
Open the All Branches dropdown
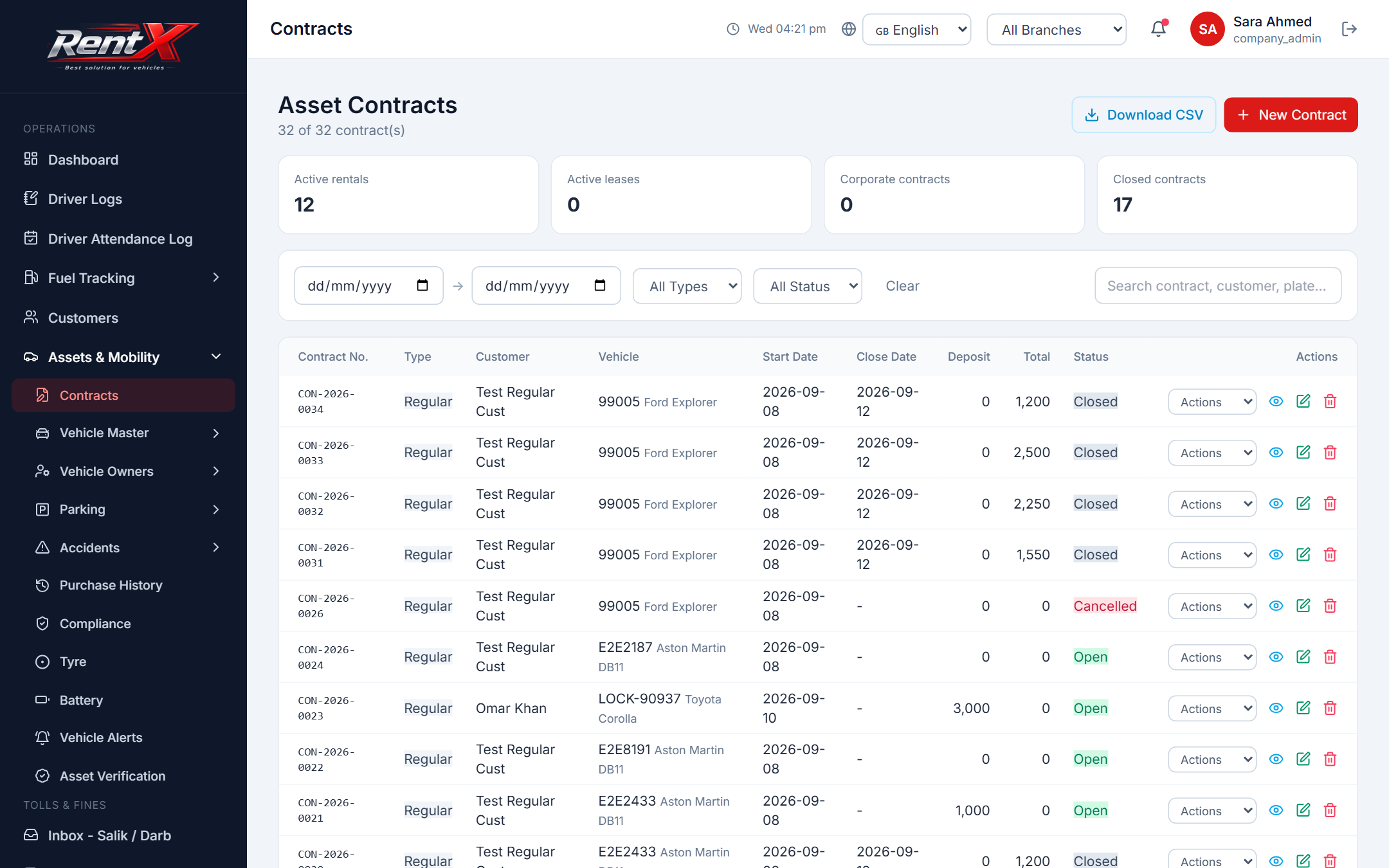(x=1056, y=30)
